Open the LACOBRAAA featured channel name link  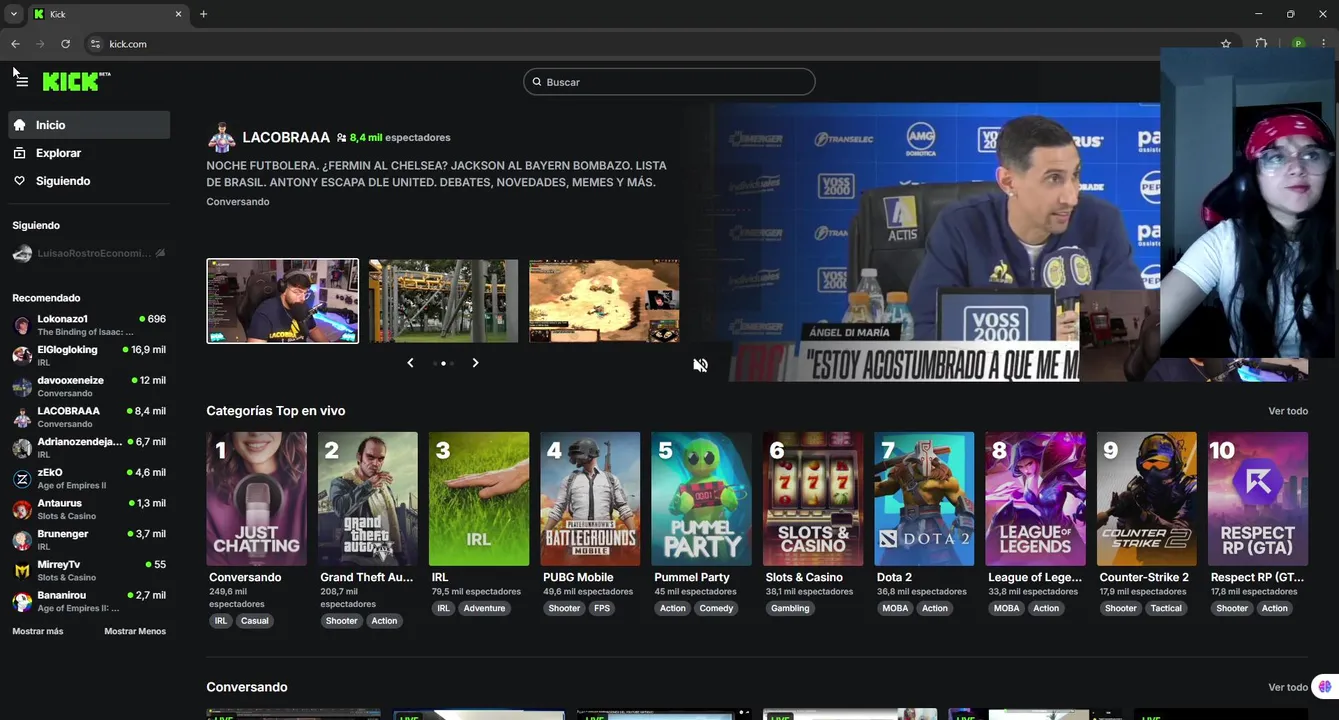[x=286, y=137]
